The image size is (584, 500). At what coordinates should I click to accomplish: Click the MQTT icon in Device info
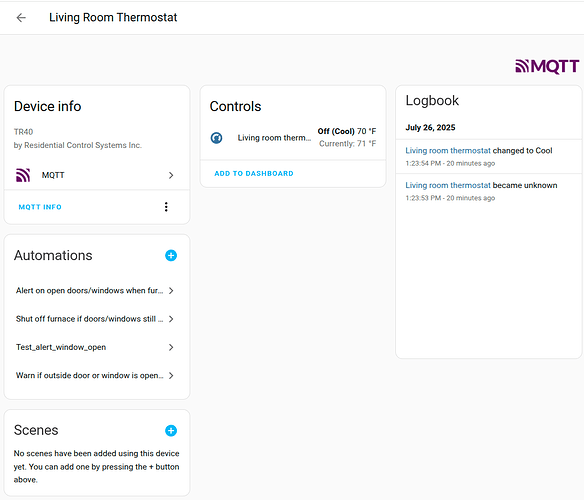[x=23, y=175]
